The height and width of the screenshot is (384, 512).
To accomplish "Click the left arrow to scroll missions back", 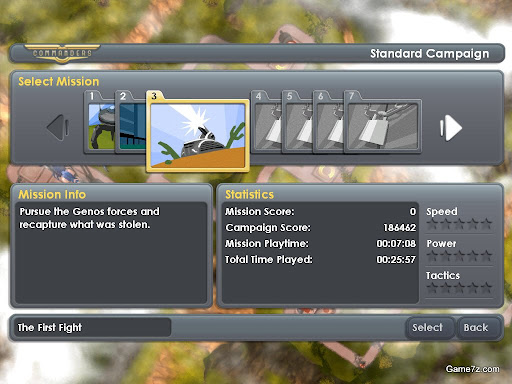I will point(58,127).
